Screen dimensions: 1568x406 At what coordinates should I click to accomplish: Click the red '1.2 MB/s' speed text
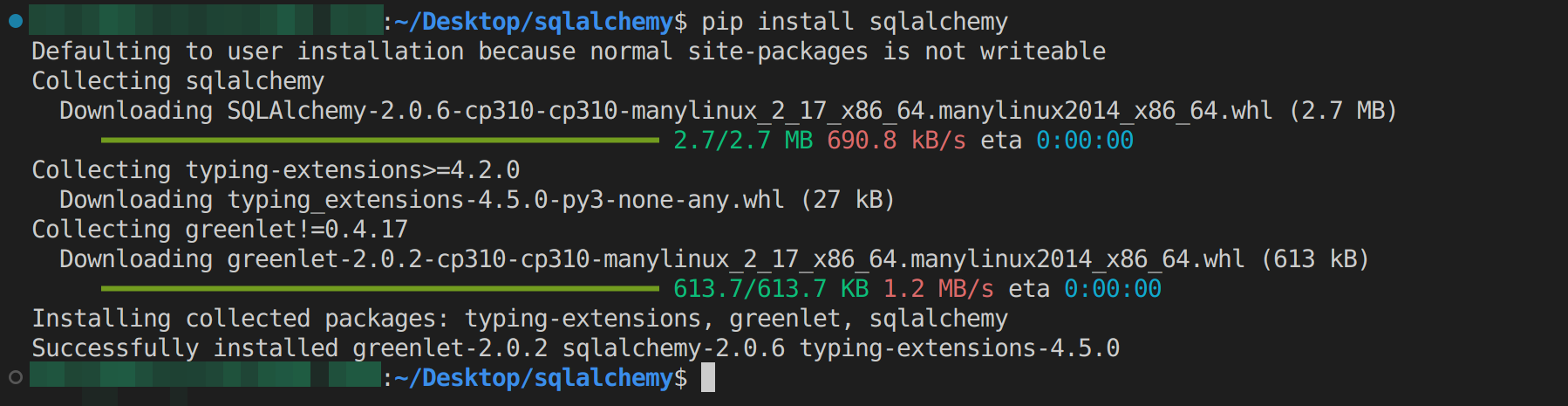point(938,289)
